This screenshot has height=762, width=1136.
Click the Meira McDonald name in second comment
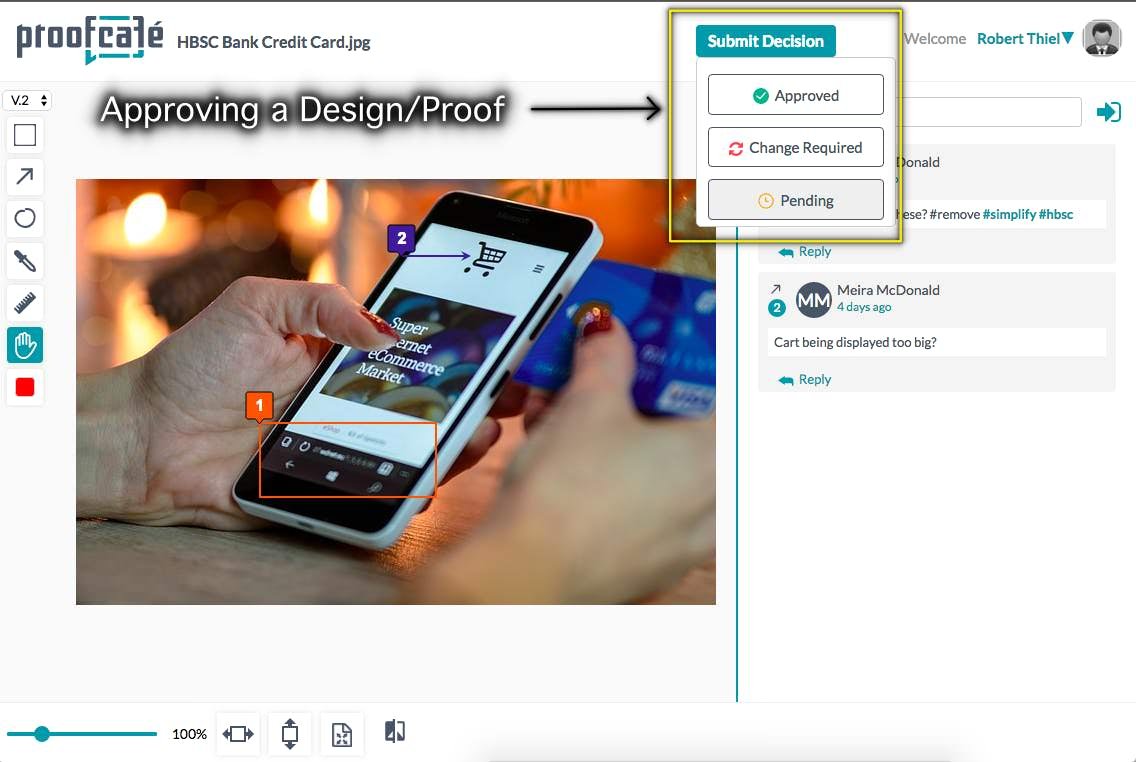(x=888, y=290)
